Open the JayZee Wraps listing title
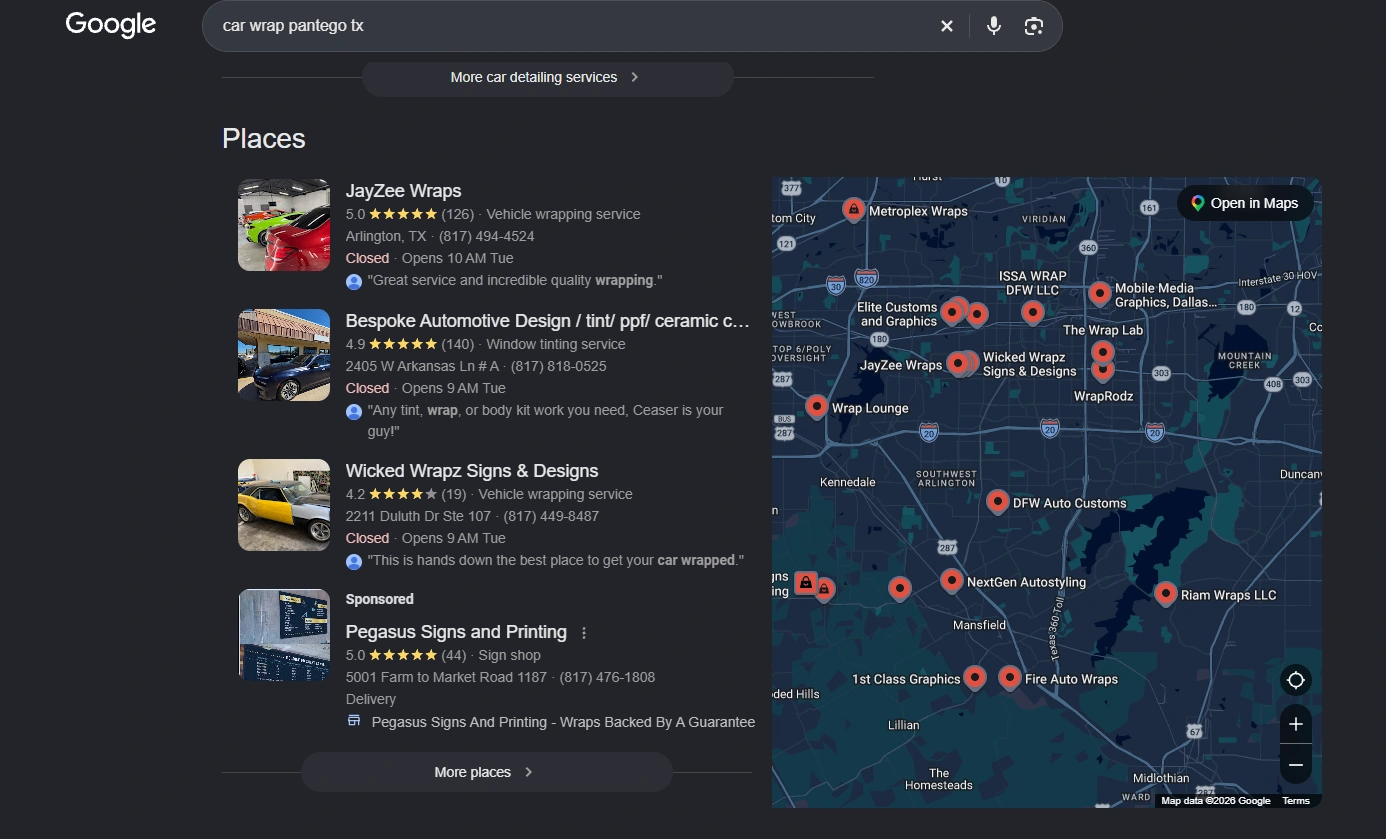The width and height of the screenshot is (1386, 839). click(x=404, y=191)
